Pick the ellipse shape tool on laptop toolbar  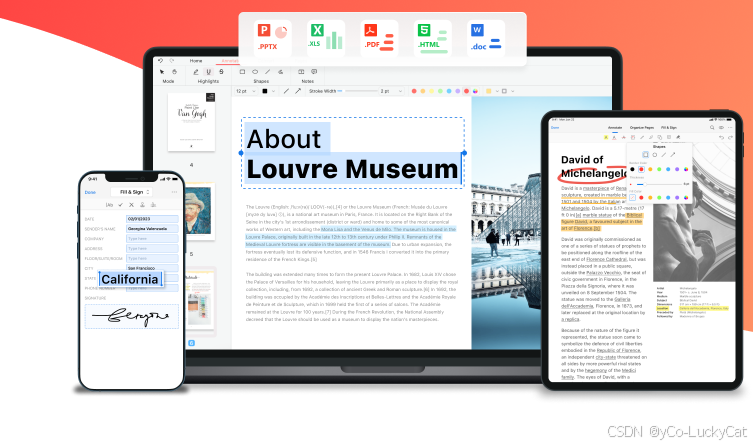point(255,72)
